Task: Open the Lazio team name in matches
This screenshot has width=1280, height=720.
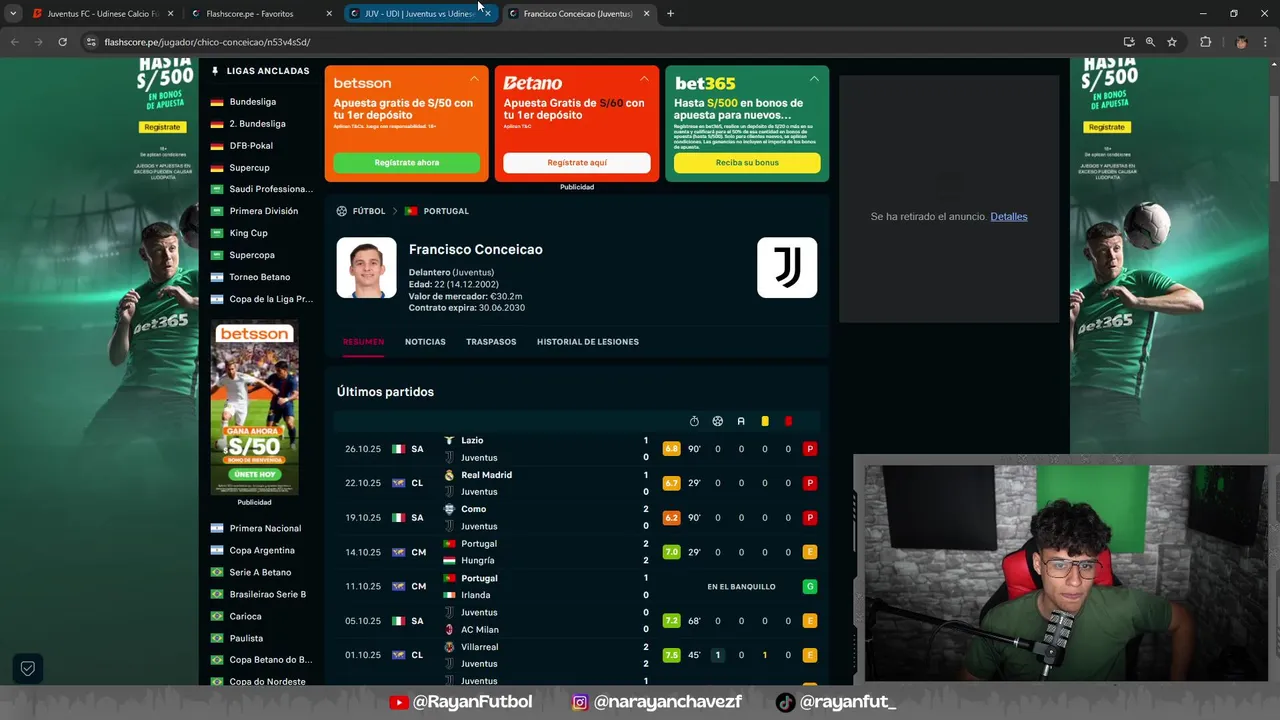Action: click(472, 440)
